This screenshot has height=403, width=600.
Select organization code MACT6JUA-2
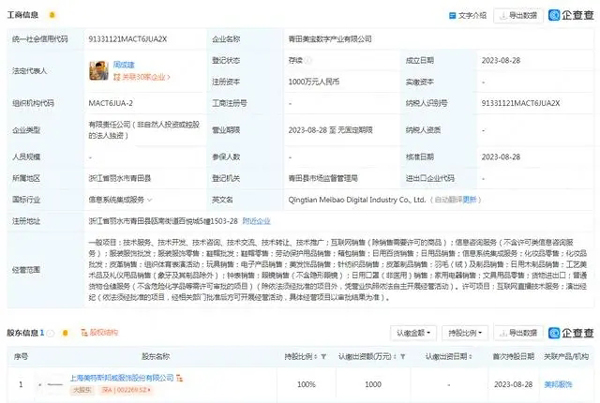(x=111, y=103)
